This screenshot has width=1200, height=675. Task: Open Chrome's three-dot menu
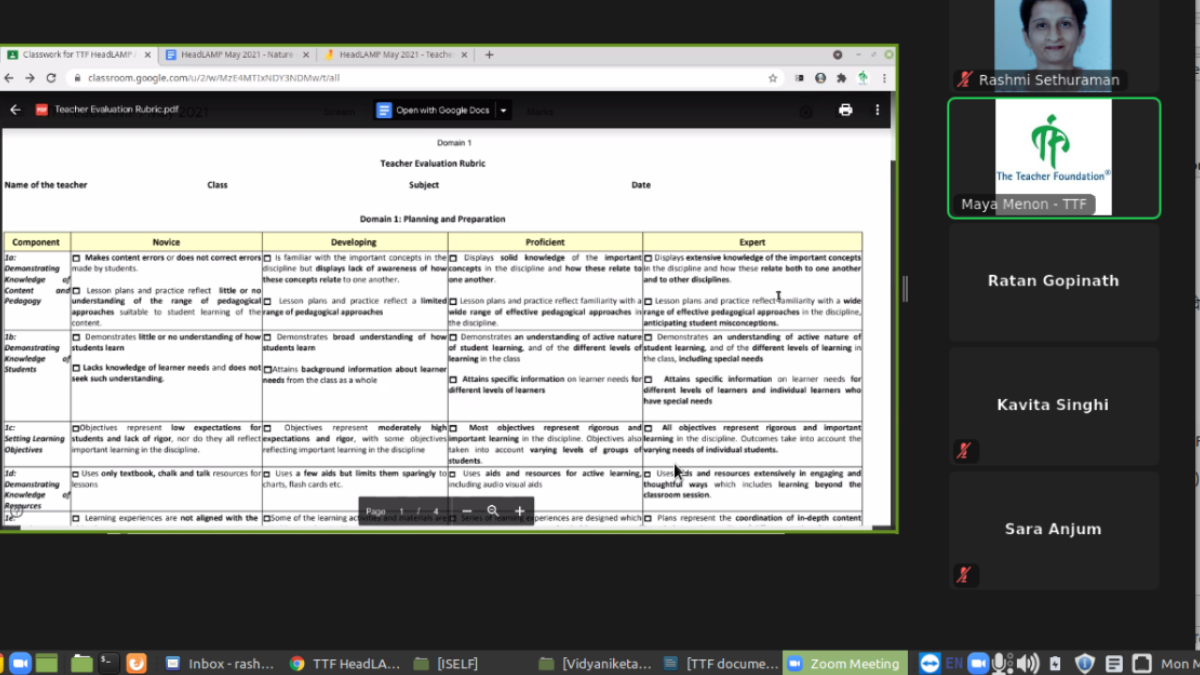click(884, 78)
